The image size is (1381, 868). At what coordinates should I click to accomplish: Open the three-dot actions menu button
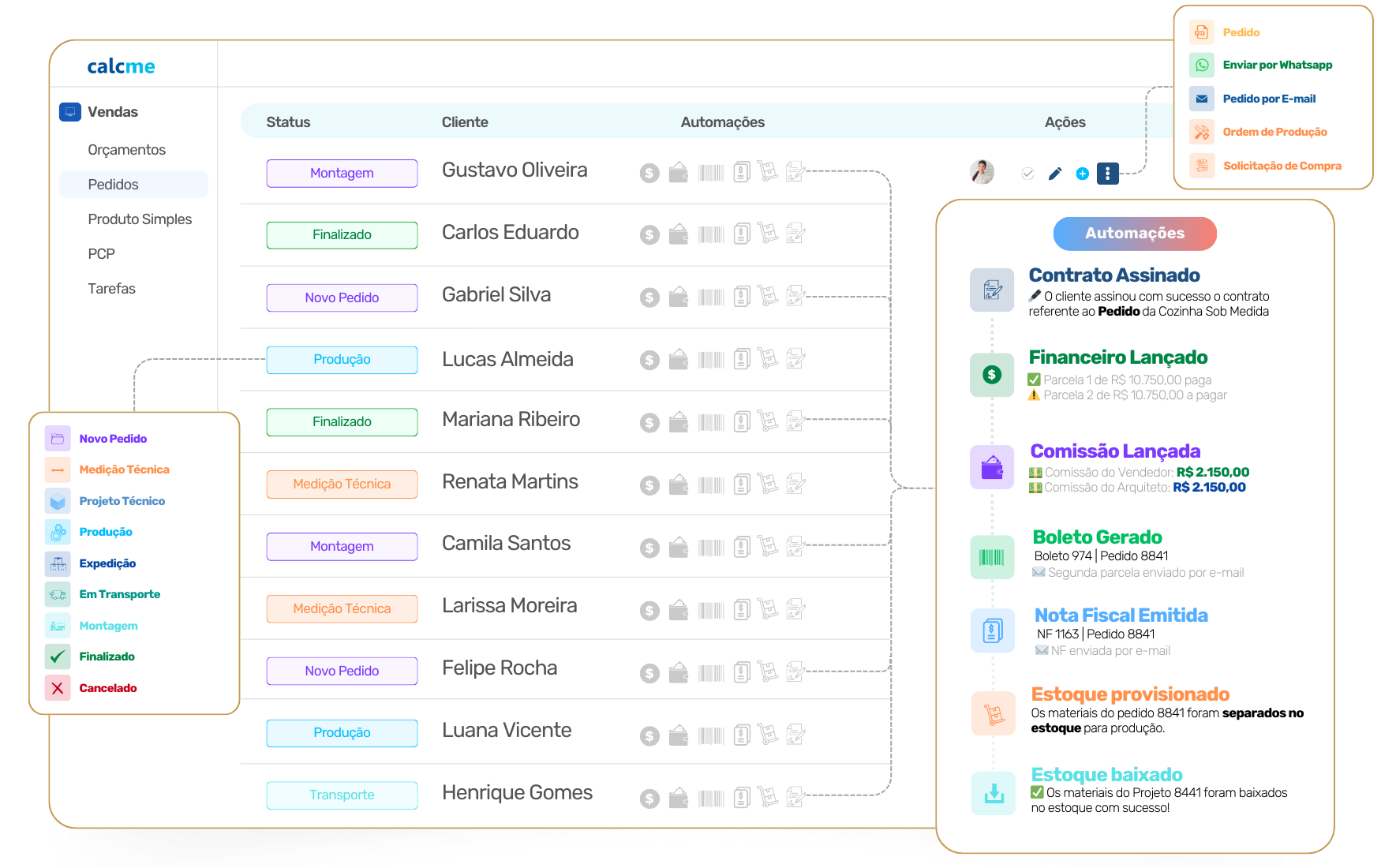[x=1108, y=174]
